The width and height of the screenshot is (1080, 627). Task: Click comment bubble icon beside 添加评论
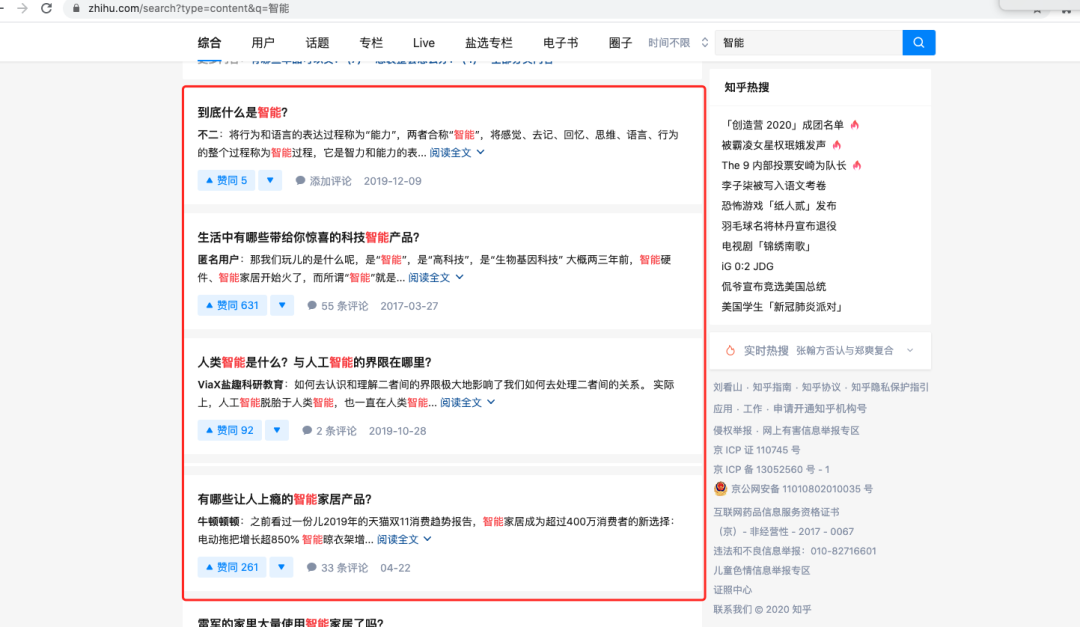tap(300, 181)
